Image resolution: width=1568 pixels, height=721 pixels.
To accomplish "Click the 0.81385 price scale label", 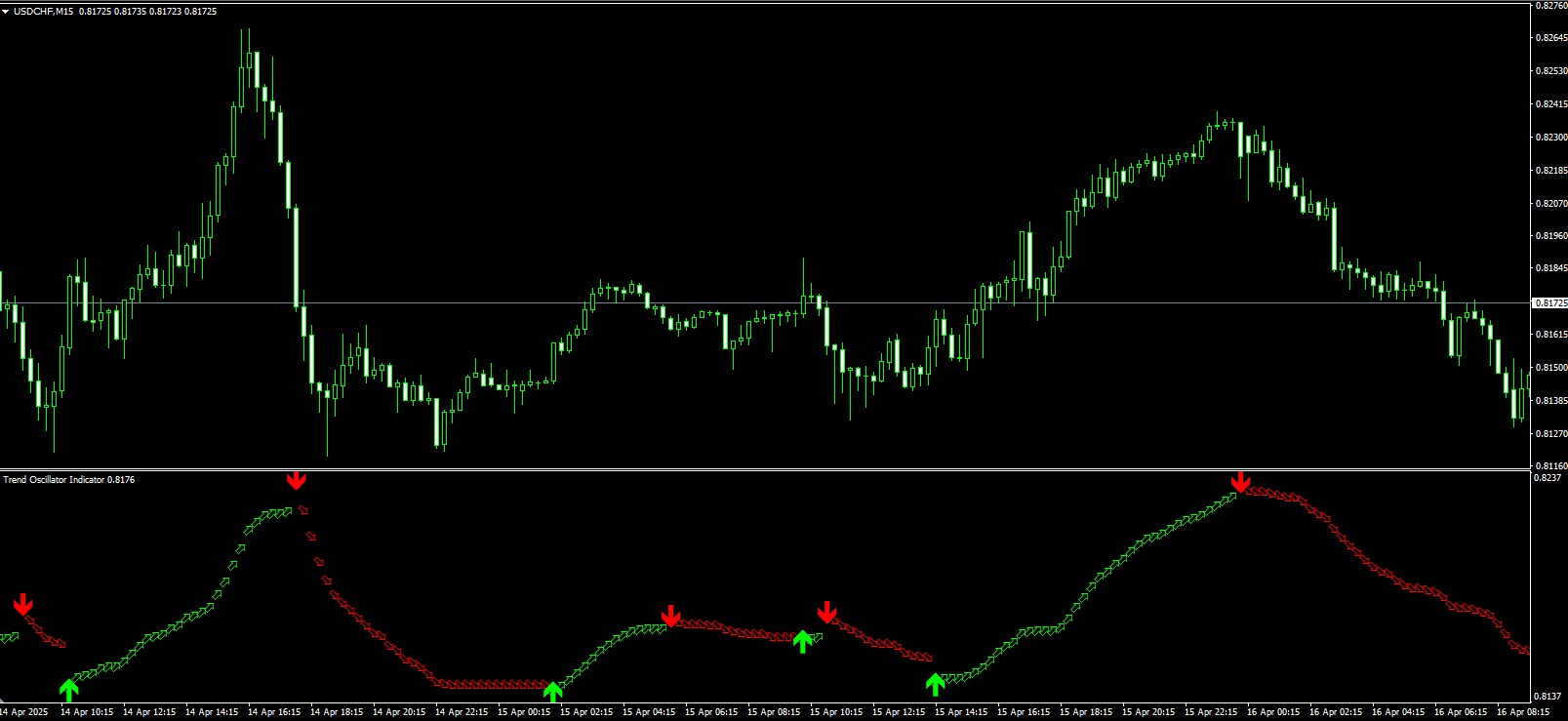I will 1550,401.
